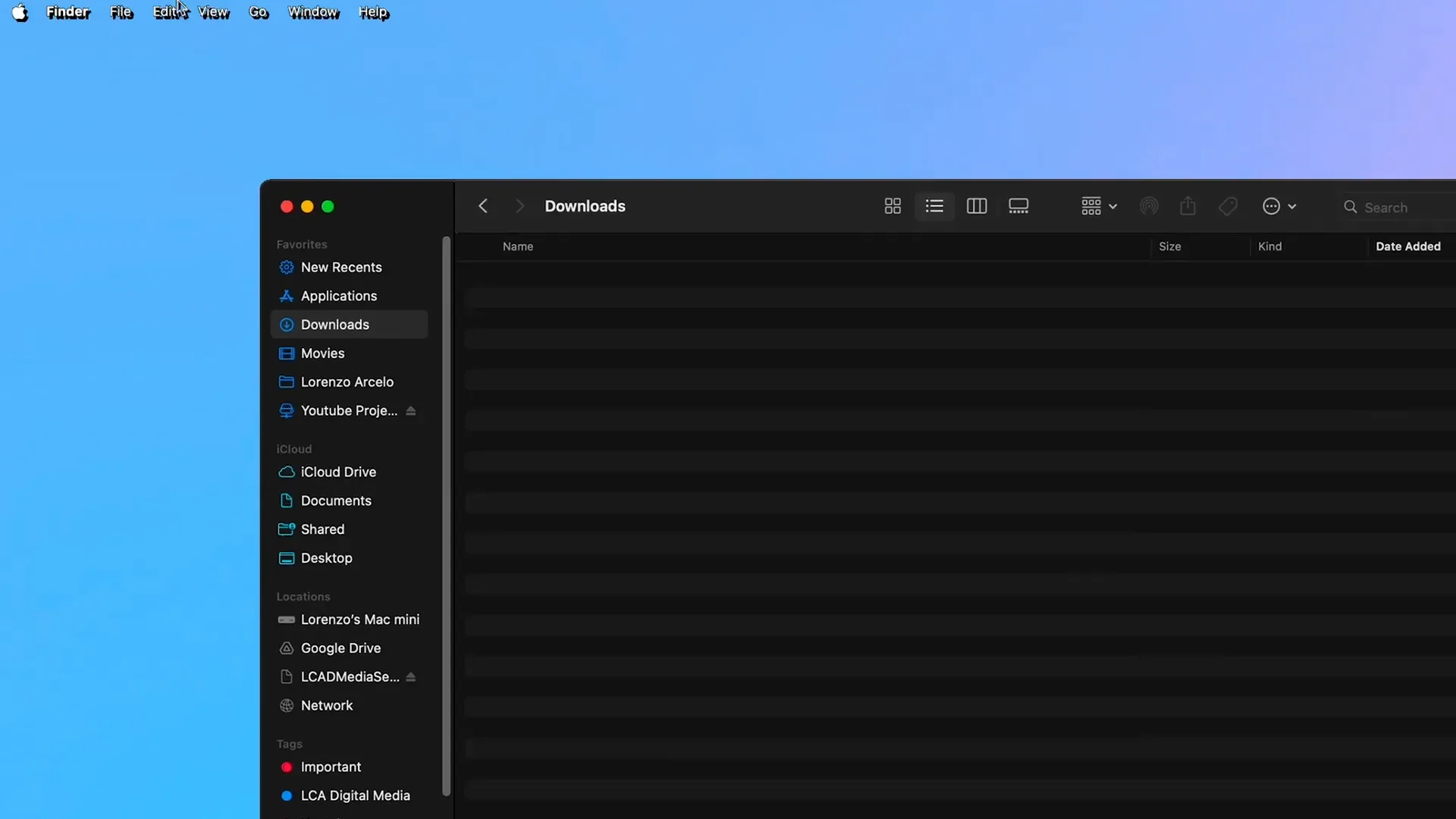The width and height of the screenshot is (1456, 819).
Task: Click the sidebar scrollbar
Action: pyautogui.click(x=447, y=516)
